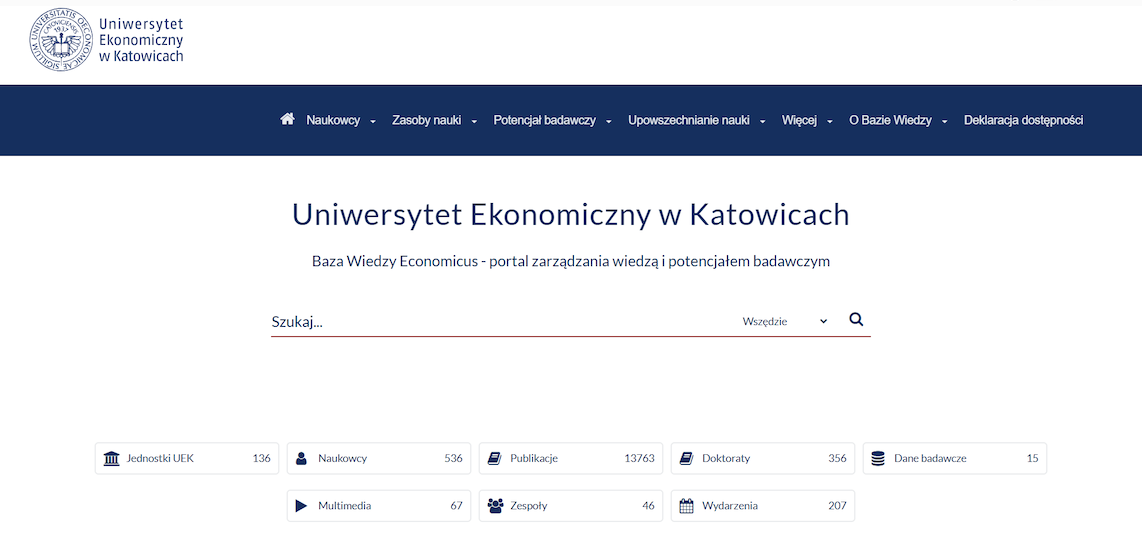Expand the Naukowcy menu arrow

373,122
